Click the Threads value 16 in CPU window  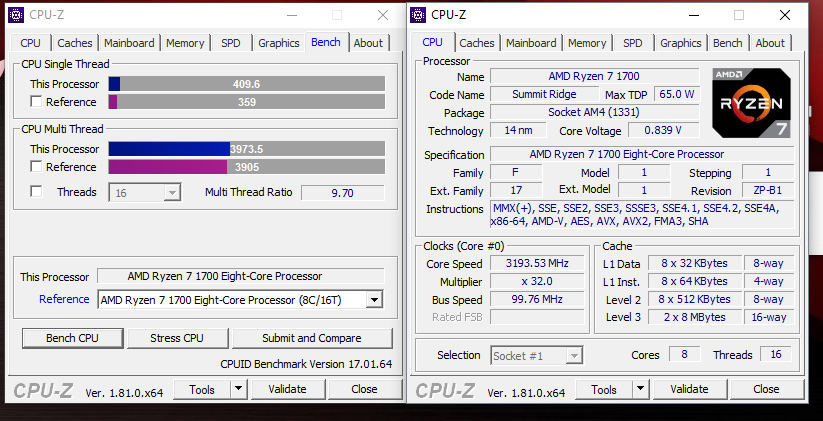point(776,354)
